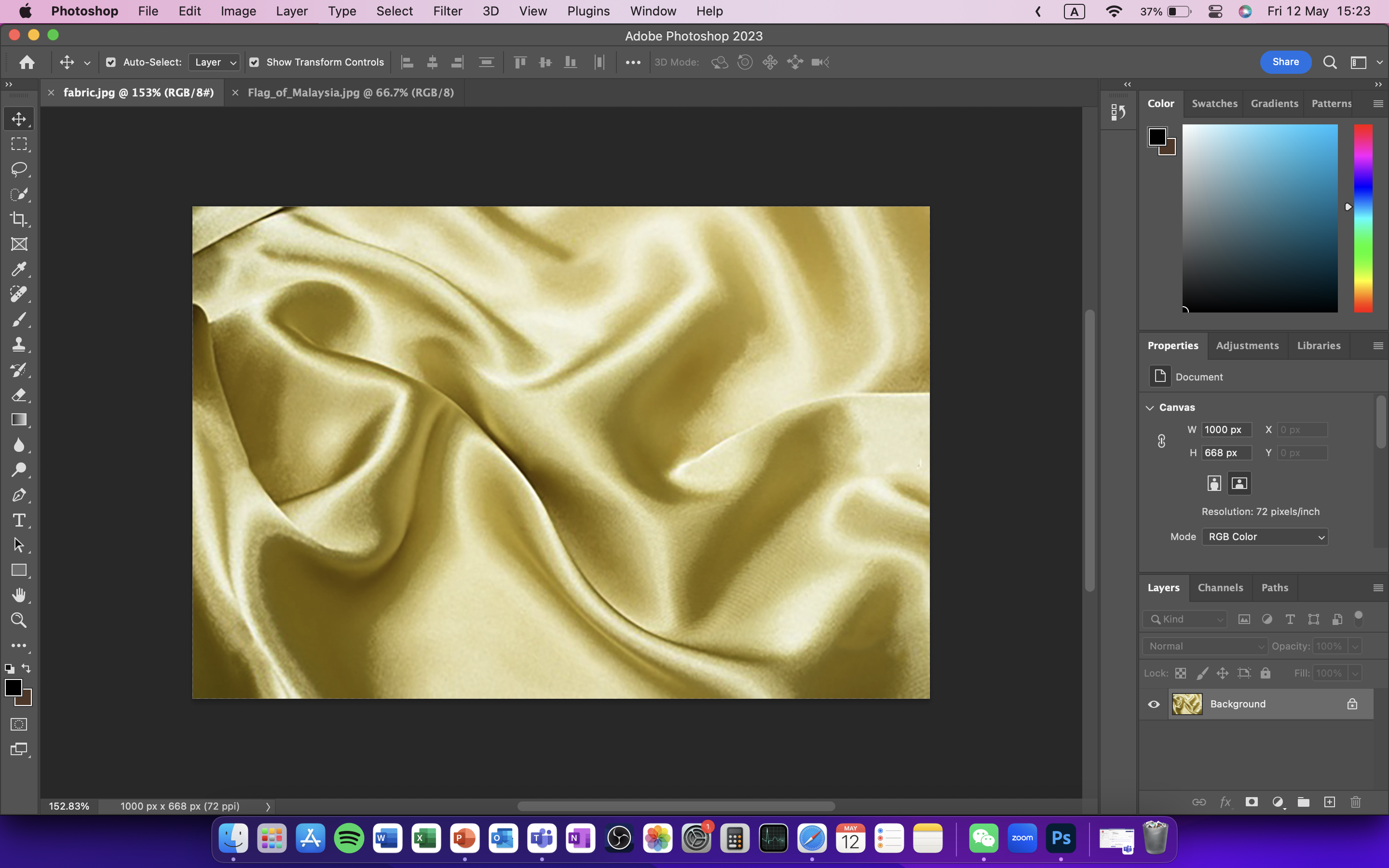Select the Clone Stamp tool
Screen dimensions: 1389x868
tap(19, 344)
